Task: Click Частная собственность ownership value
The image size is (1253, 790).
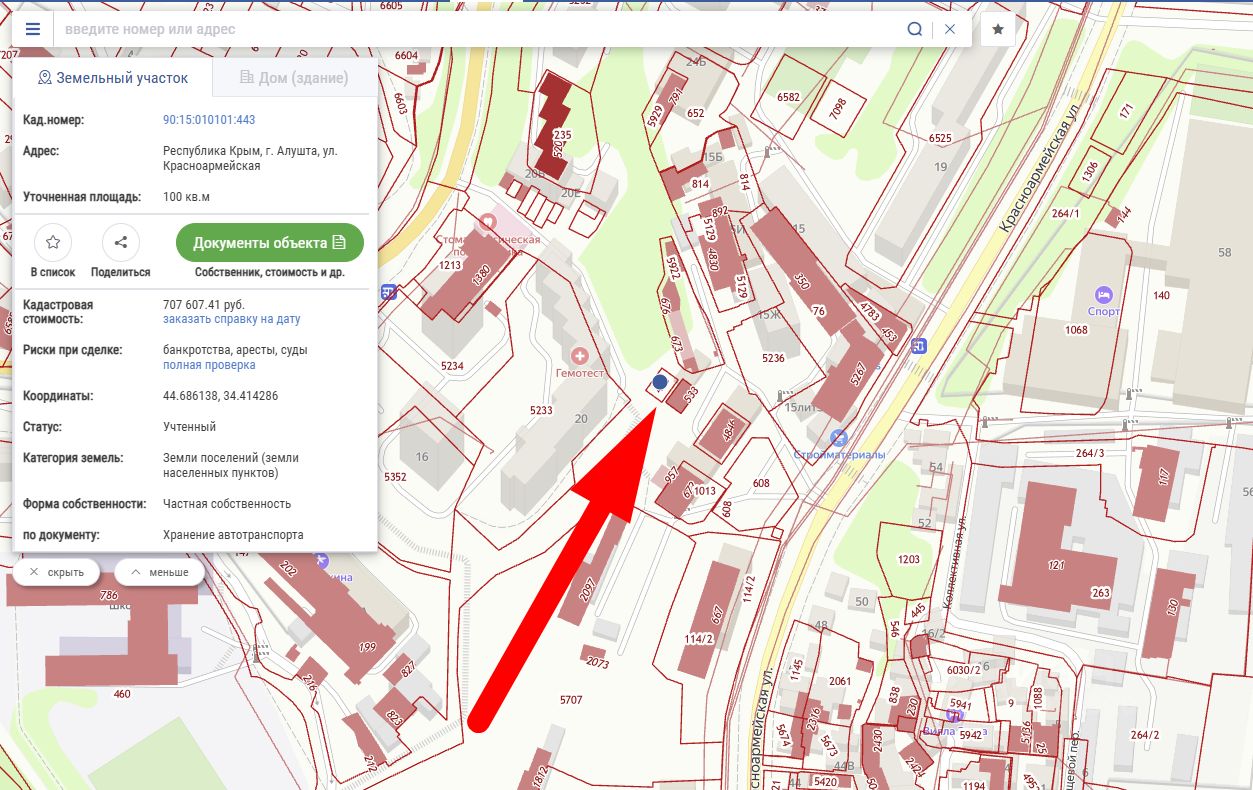Action: (227, 504)
